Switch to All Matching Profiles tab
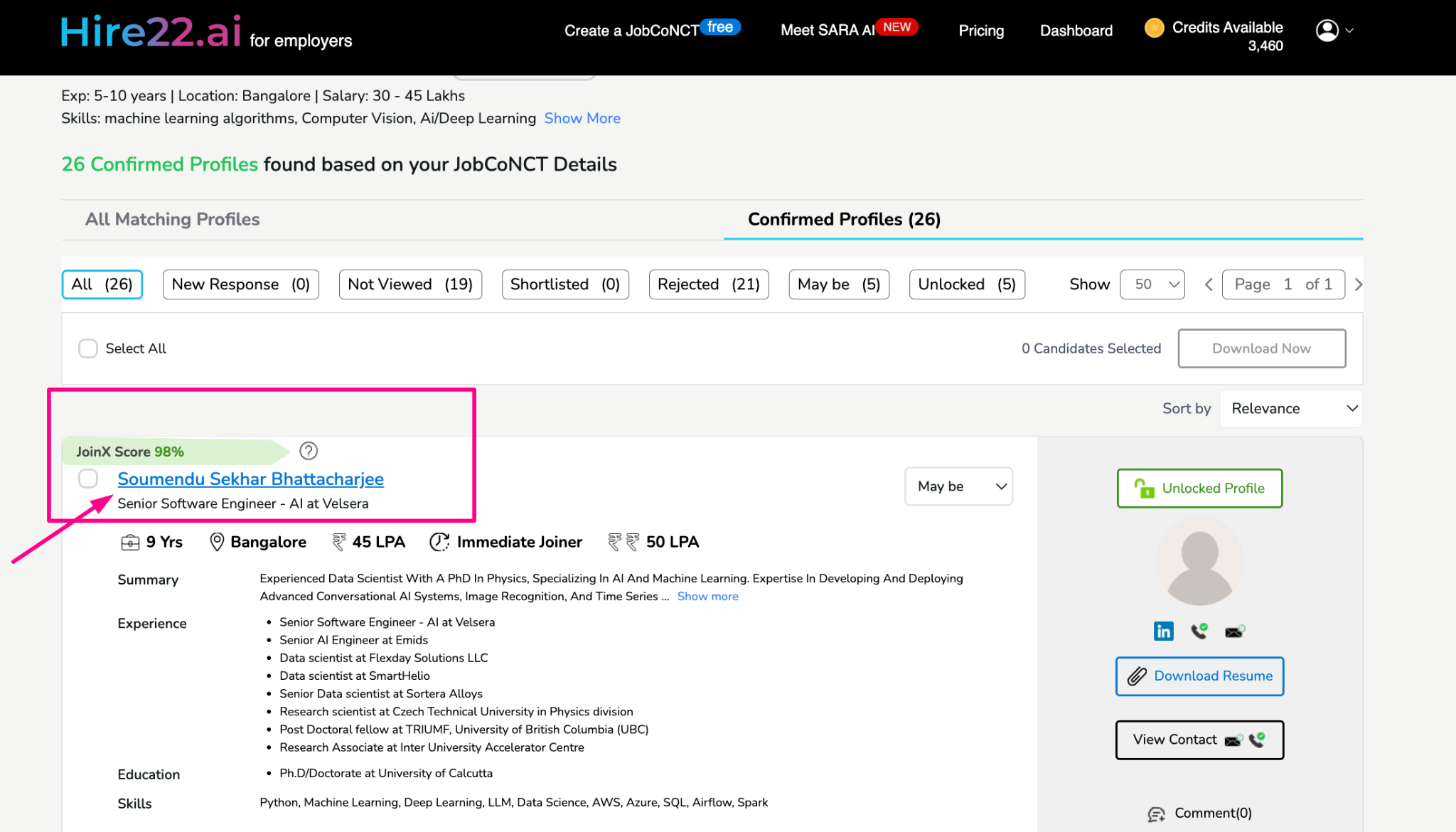1456x832 pixels. (x=173, y=219)
